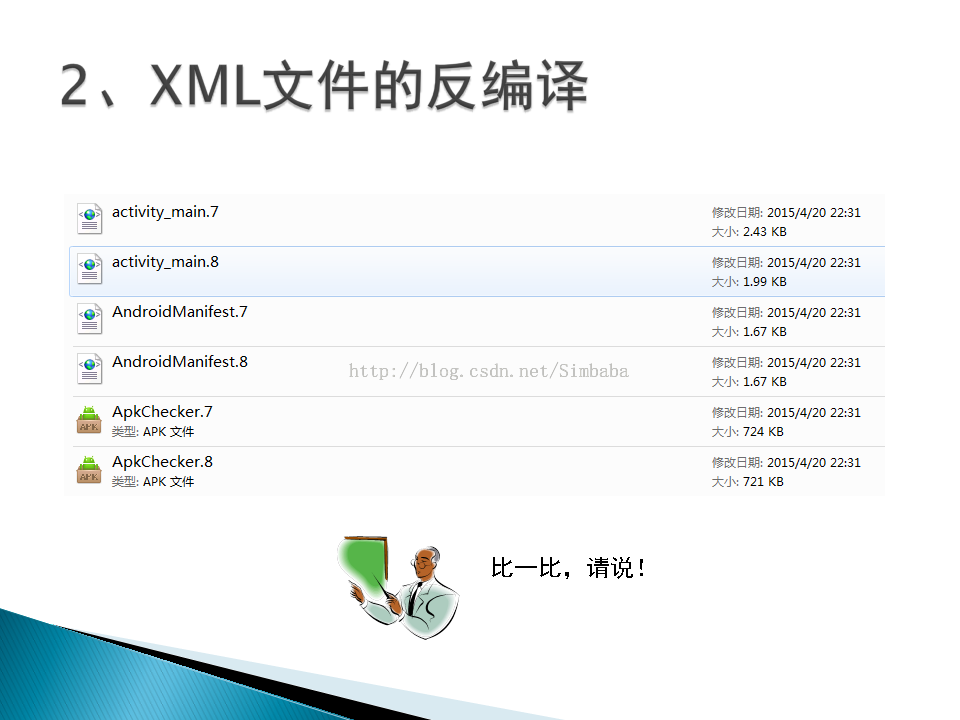The width and height of the screenshot is (960, 720).
Task: Click the ApkChecker.8 file name
Action: pyautogui.click(x=162, y=462)
